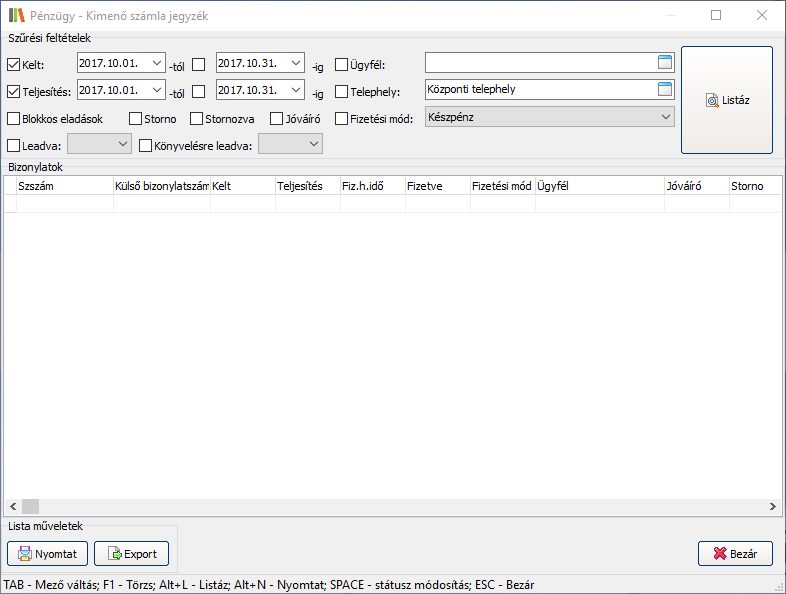
Task: Check the Storno filter option
Action: [136, 119]
